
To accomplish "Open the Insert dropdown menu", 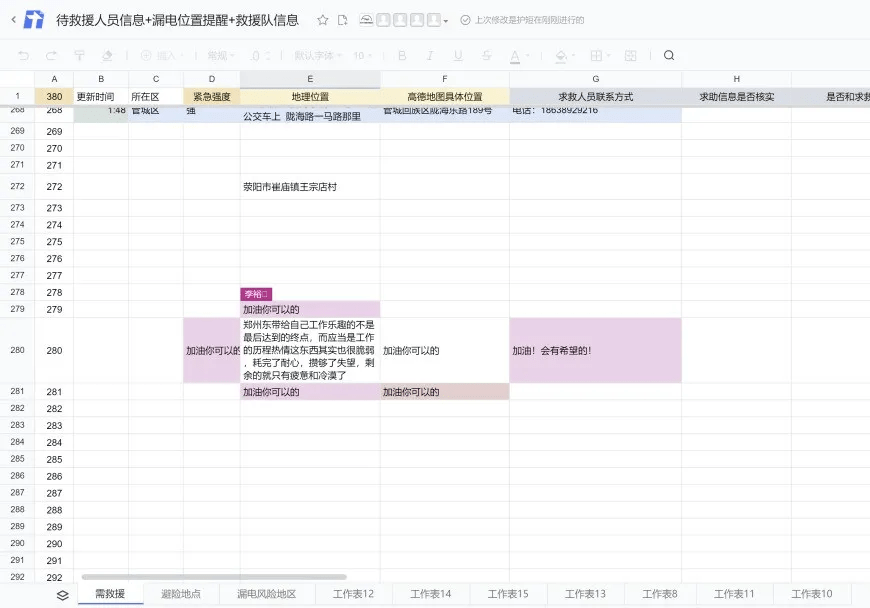I will click(162, 55).
